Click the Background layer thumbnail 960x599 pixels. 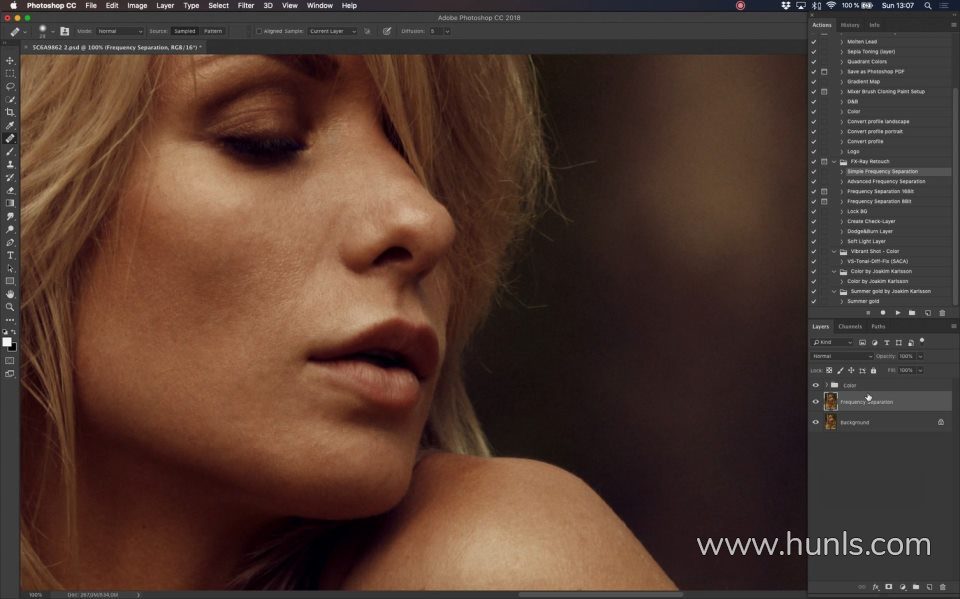click(831, 422)
